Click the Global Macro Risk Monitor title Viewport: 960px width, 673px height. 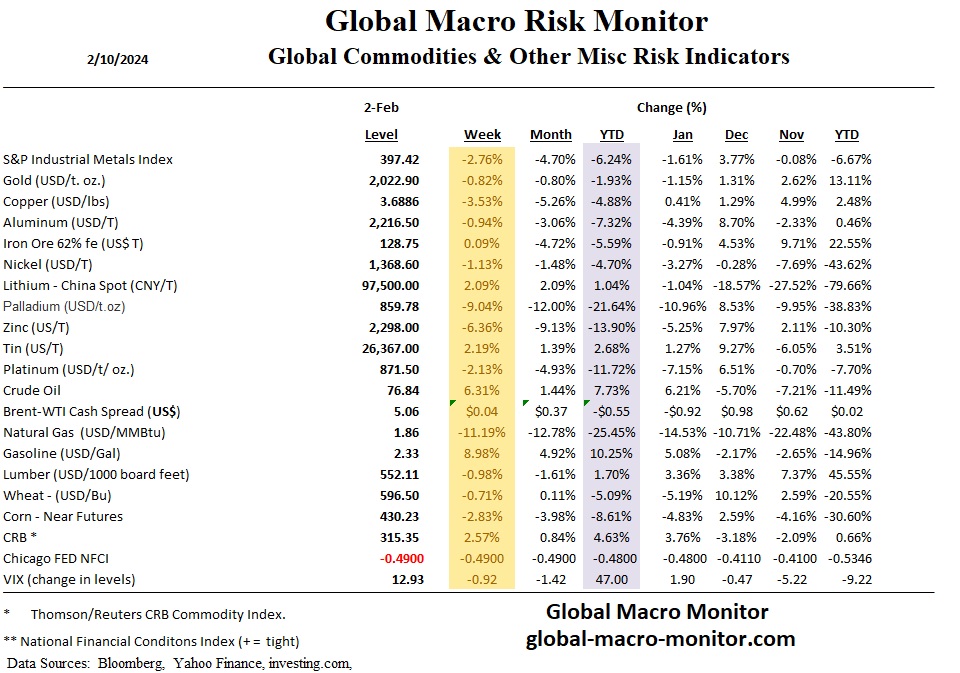point(516,21)
